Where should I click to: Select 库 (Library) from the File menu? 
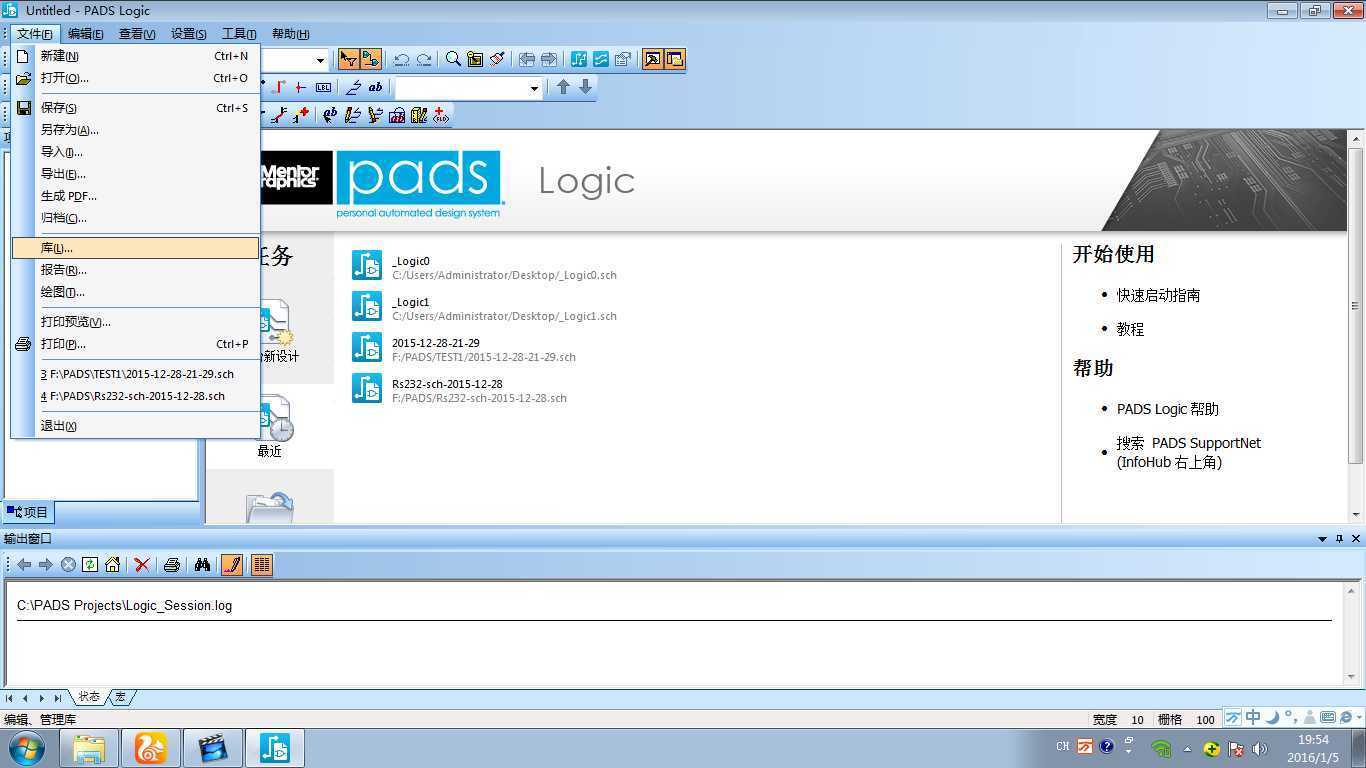135,247
